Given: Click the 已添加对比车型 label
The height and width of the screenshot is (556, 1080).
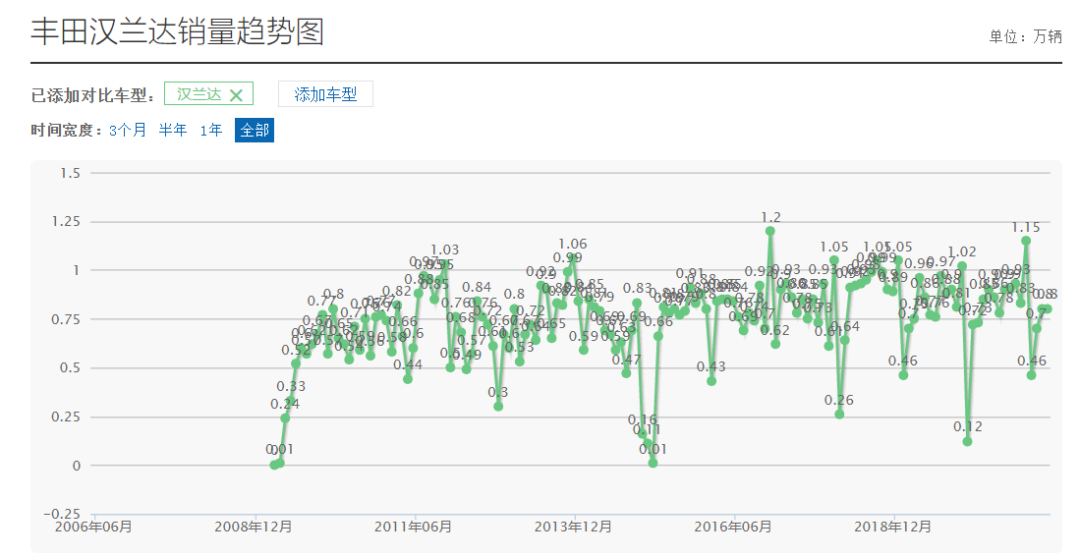Looking at the screenshot, I should (x=93, y=96).
